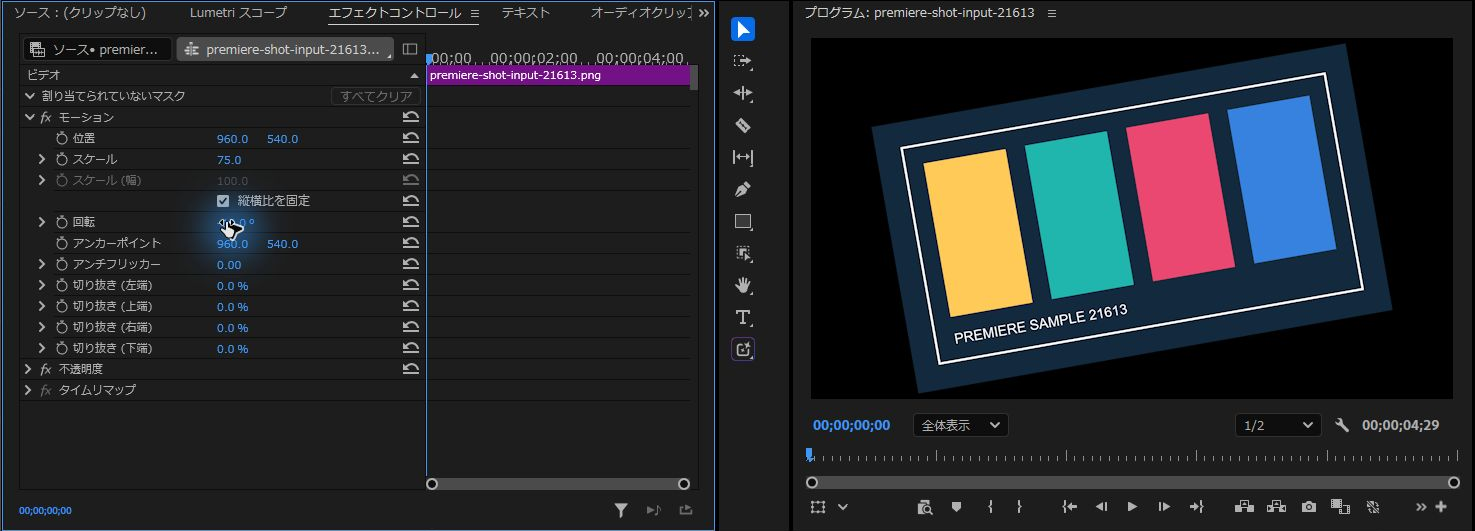Click the Lift button icon
This screenshot has width=1475, height=531.
pyautogui.click(x=1244, y=507)
